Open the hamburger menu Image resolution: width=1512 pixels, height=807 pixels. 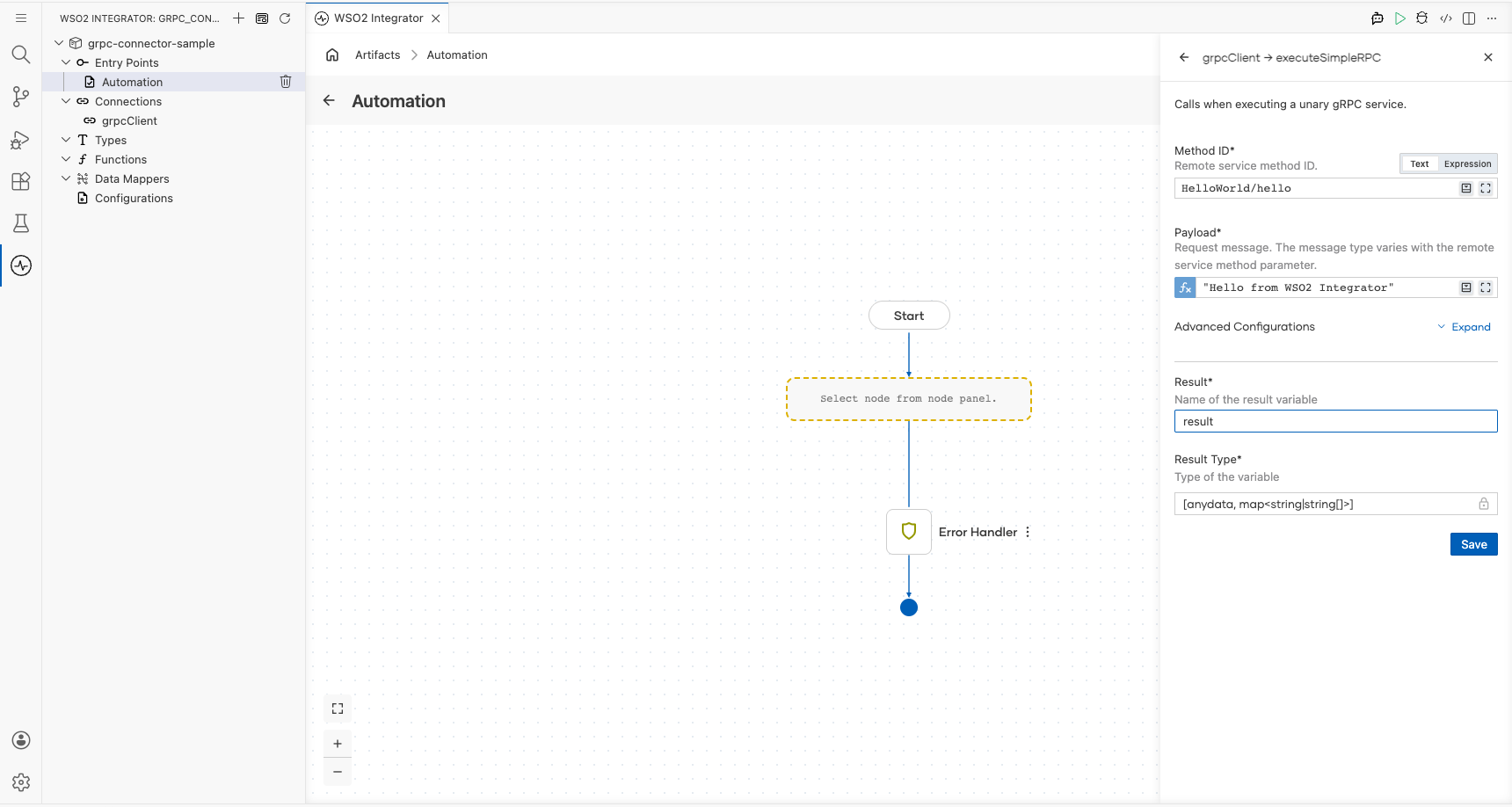pos(21,18)
